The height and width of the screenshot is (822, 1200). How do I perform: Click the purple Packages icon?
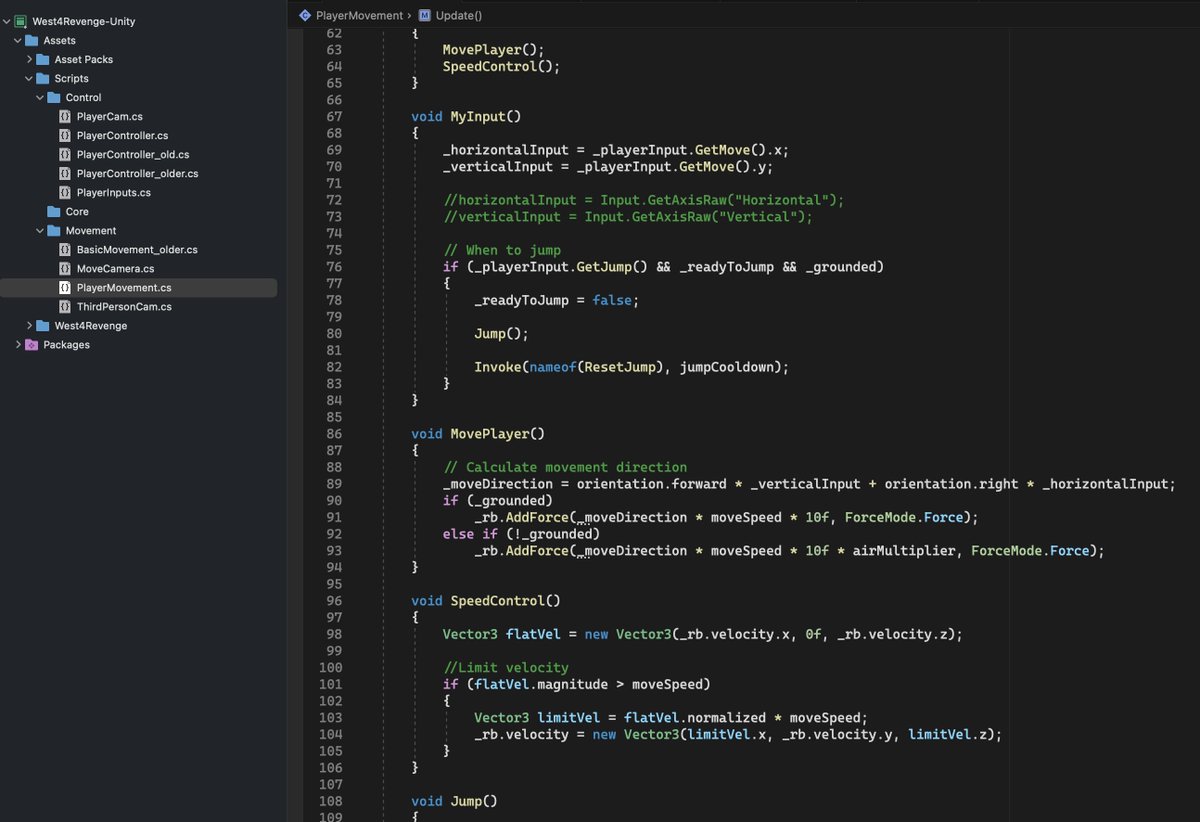[31, 344]
